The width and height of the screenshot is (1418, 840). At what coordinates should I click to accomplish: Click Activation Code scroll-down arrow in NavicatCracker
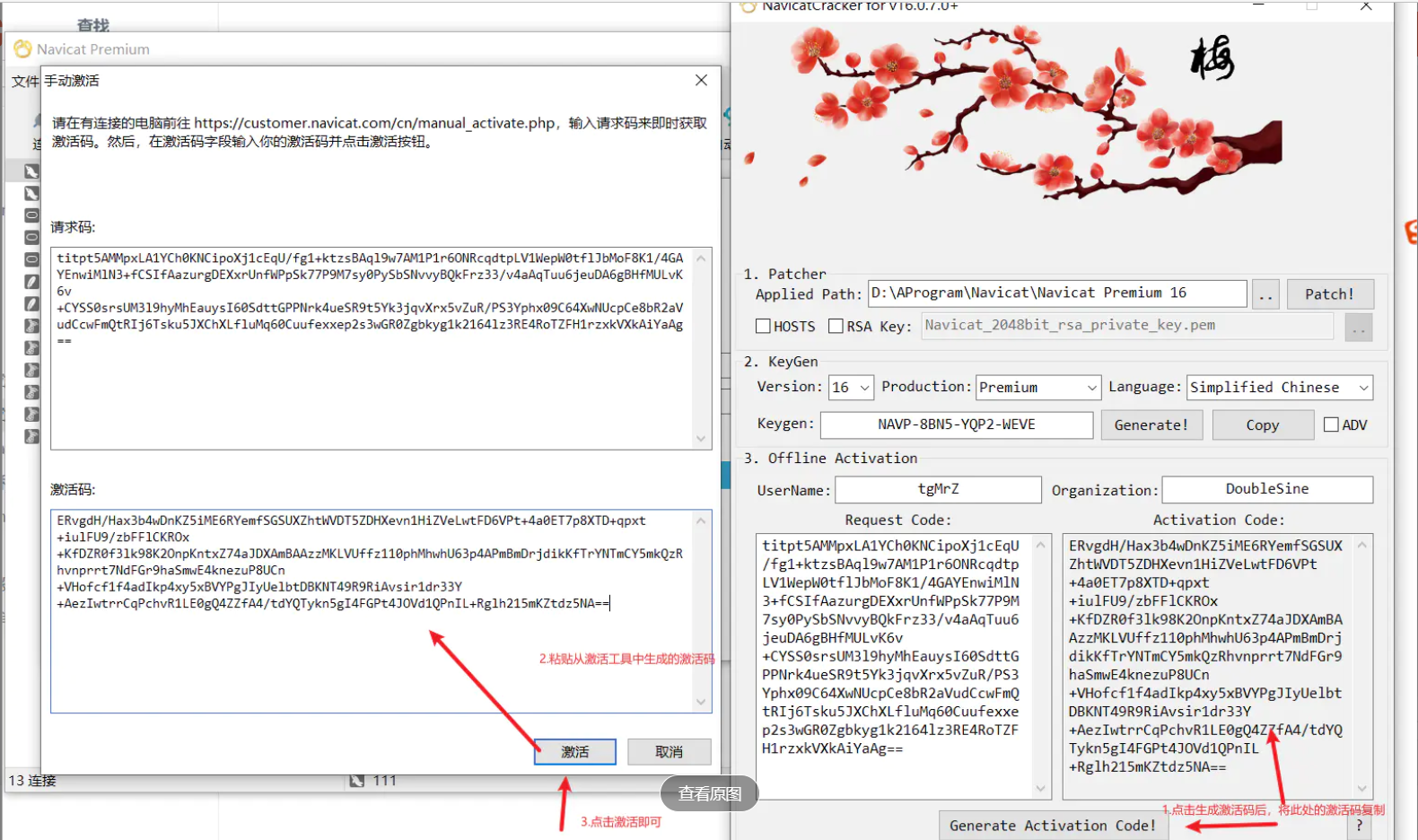tap(1362, 789)
